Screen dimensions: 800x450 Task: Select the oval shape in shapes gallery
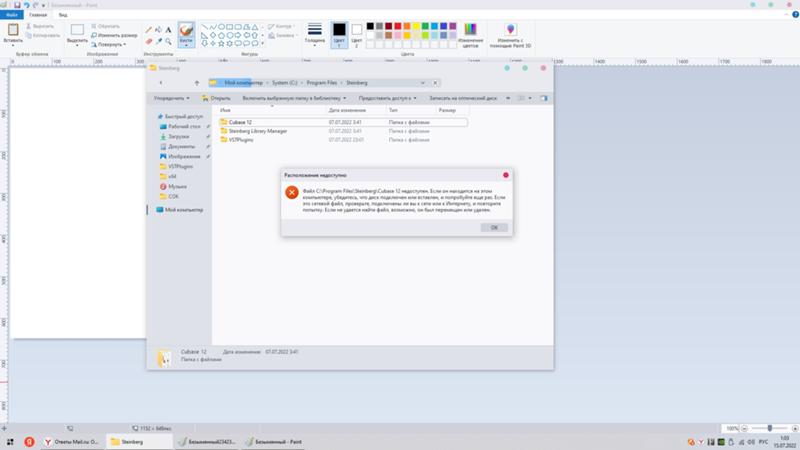tap(221, 27)
